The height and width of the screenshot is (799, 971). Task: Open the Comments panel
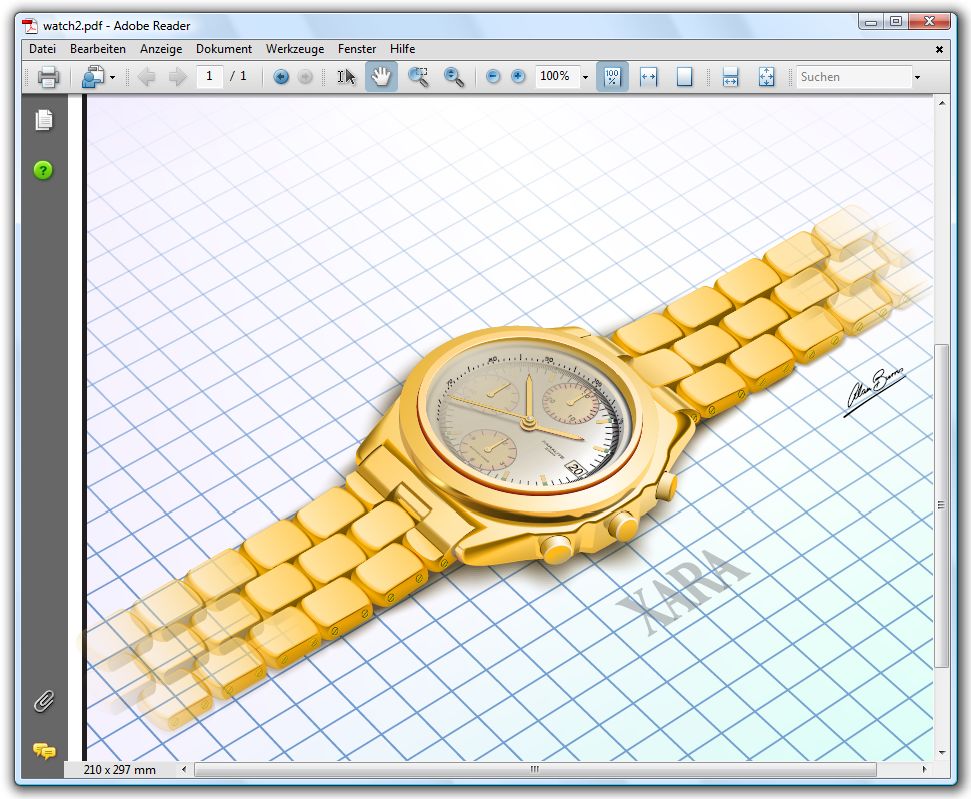click(x=44, y=750)
